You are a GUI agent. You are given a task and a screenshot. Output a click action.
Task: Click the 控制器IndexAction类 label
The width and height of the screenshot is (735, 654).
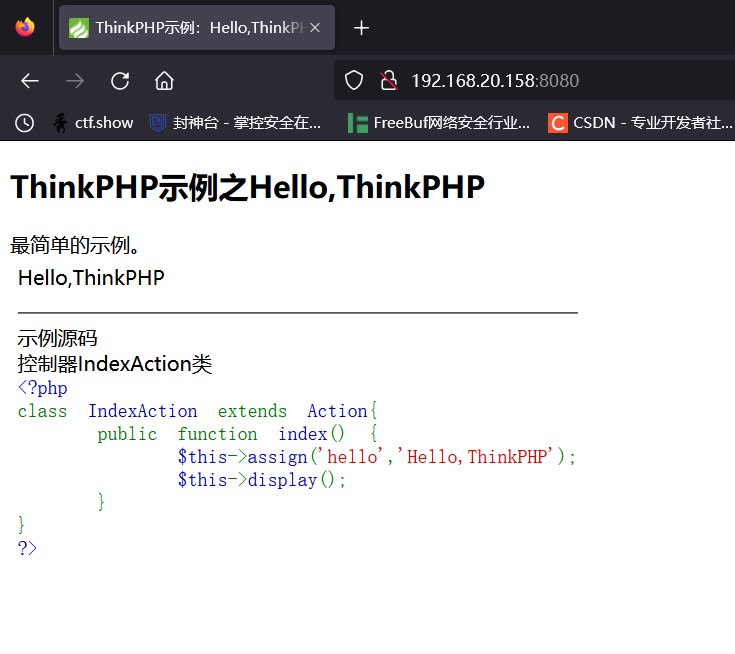click(x=115, y=364)
